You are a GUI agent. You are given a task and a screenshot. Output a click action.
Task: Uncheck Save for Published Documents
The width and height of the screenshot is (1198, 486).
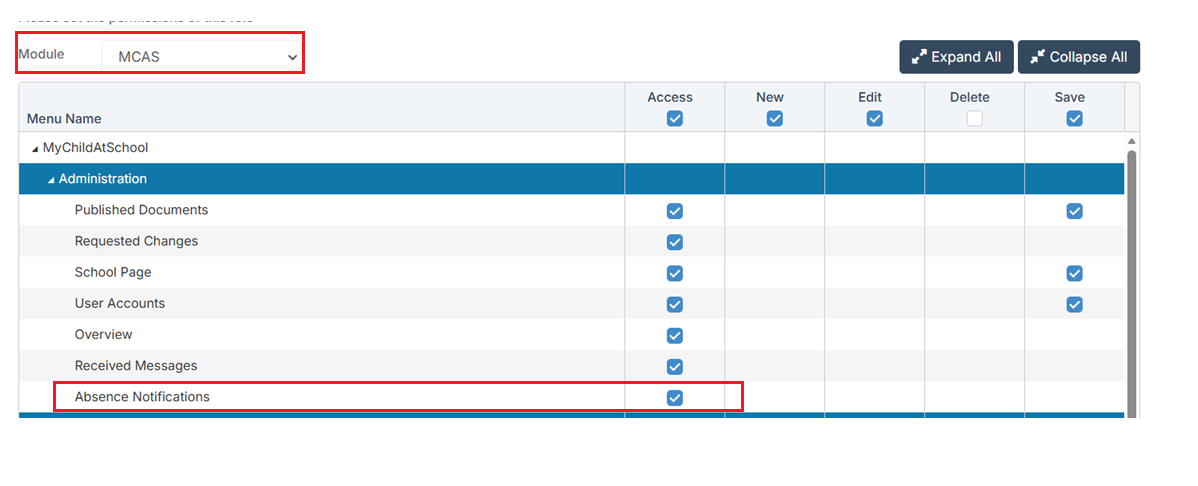1074,211
